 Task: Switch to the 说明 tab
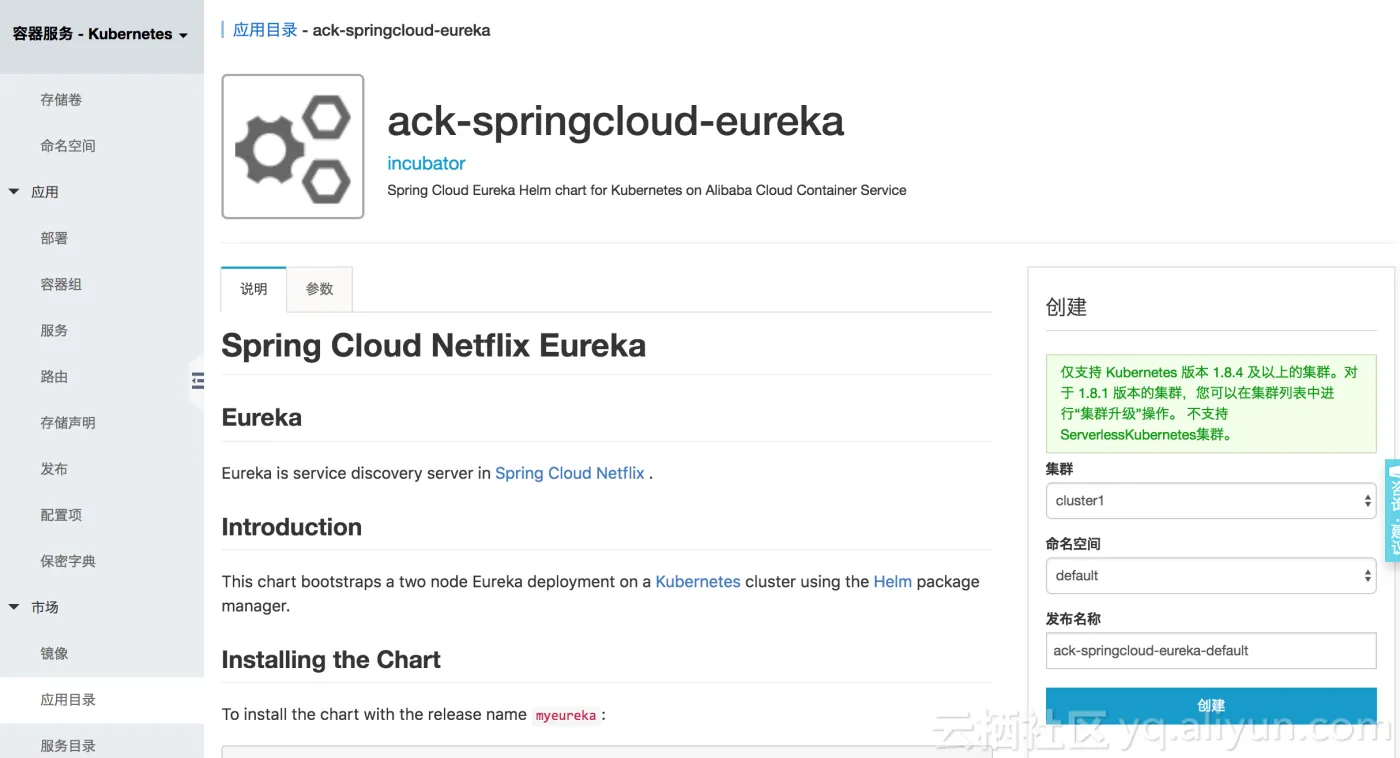(x=254, y=289)
